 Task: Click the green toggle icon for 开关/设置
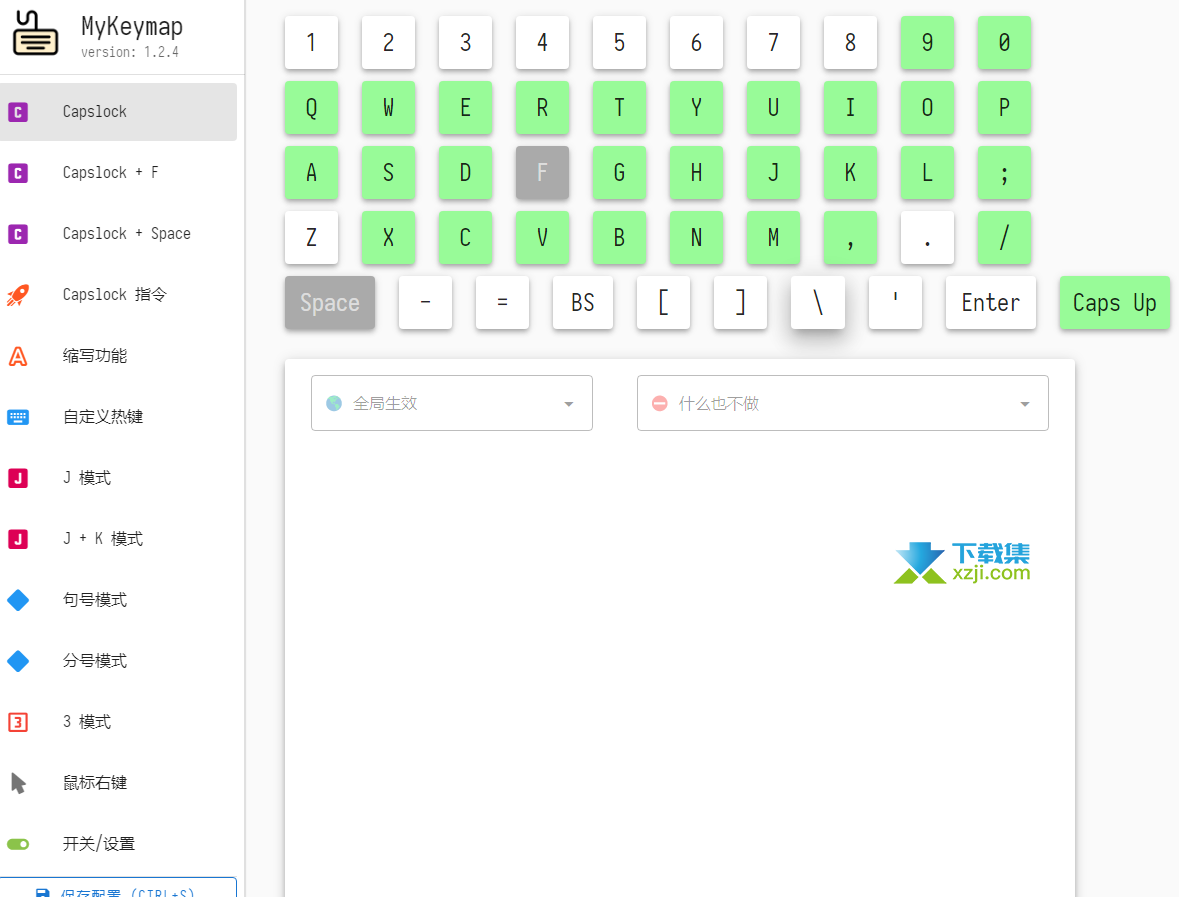click(18, 844)
